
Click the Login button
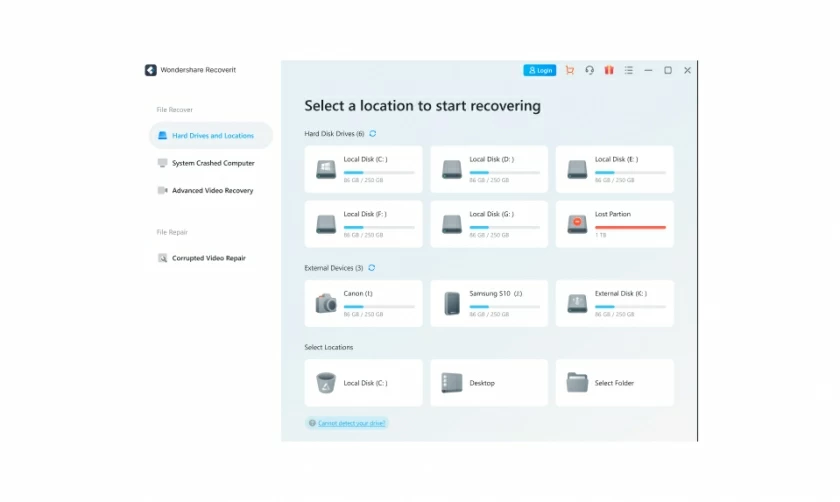click(539, 70)
